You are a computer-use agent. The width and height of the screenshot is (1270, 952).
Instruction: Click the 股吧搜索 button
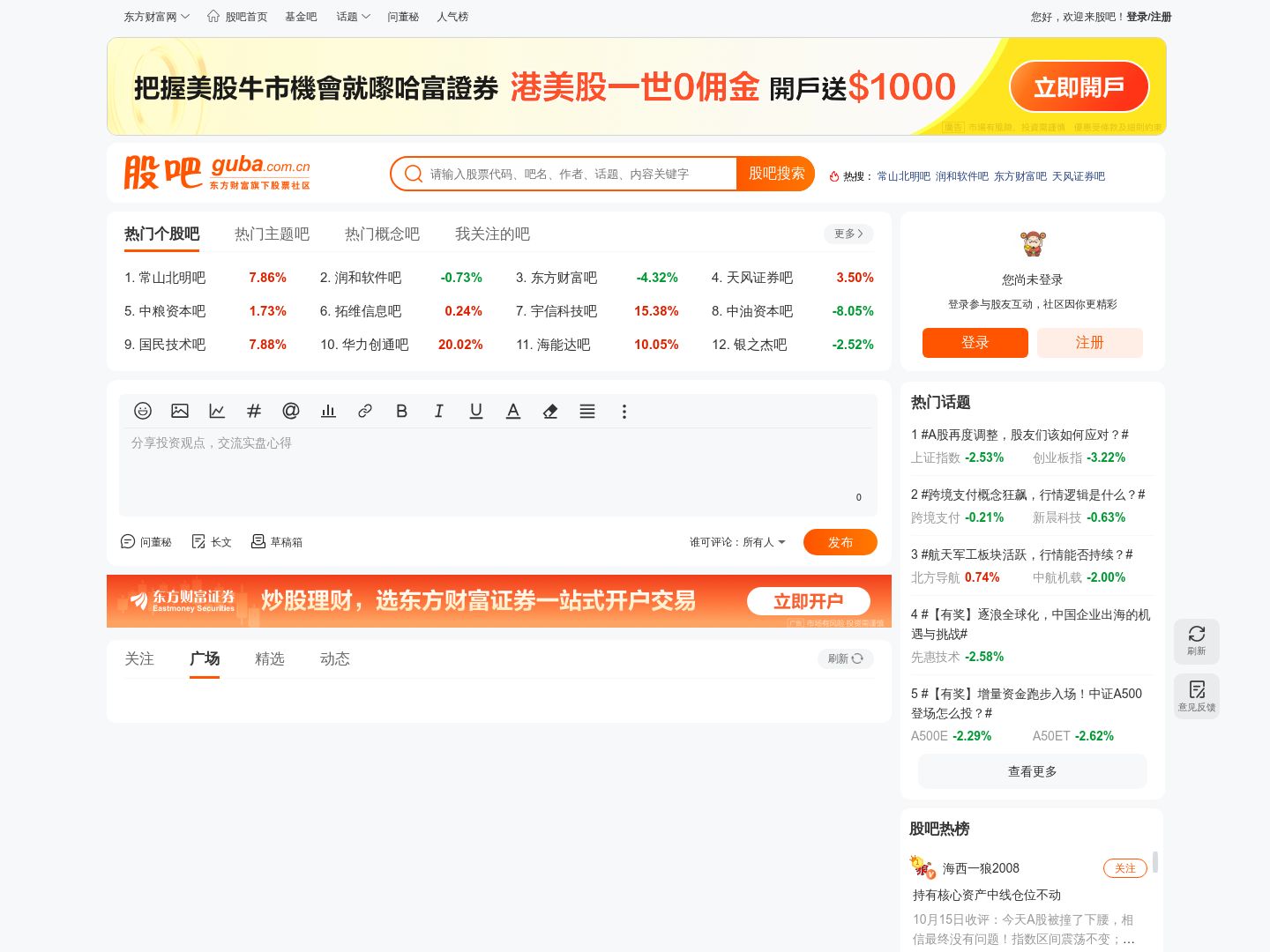tap(776, 174)
